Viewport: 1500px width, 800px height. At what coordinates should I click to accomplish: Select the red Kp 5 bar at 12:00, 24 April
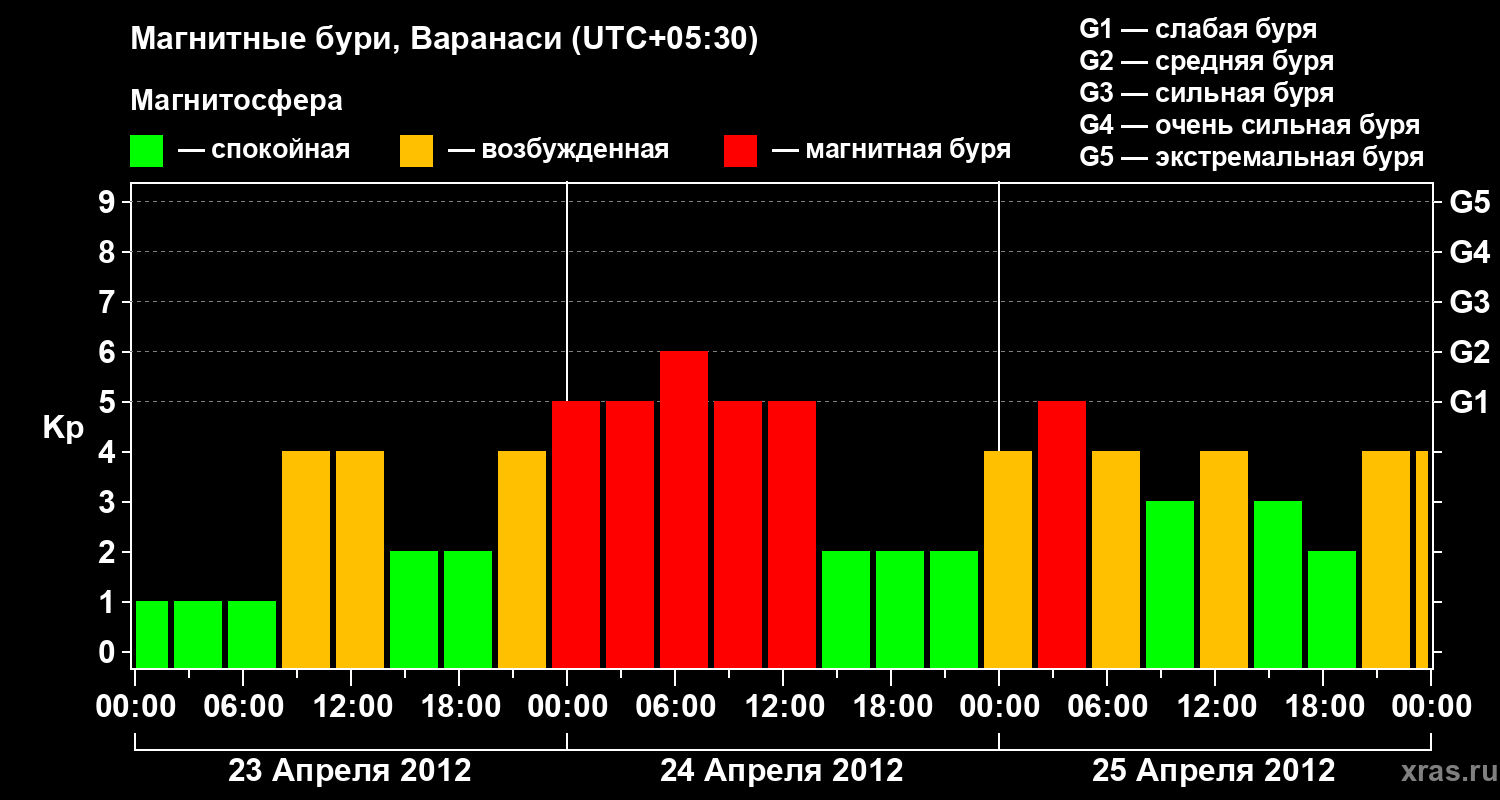pos(792,535)
